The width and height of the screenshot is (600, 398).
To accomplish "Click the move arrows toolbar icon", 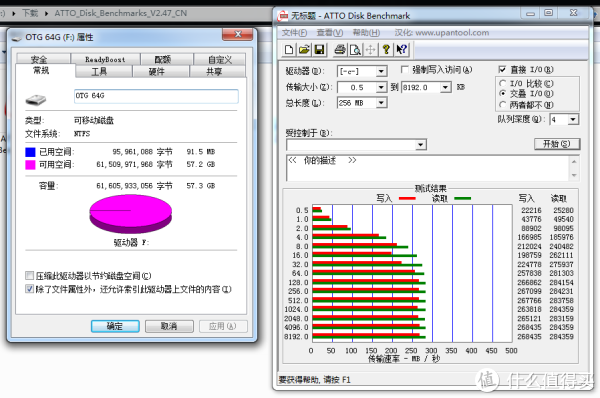I will pos(370,50).
